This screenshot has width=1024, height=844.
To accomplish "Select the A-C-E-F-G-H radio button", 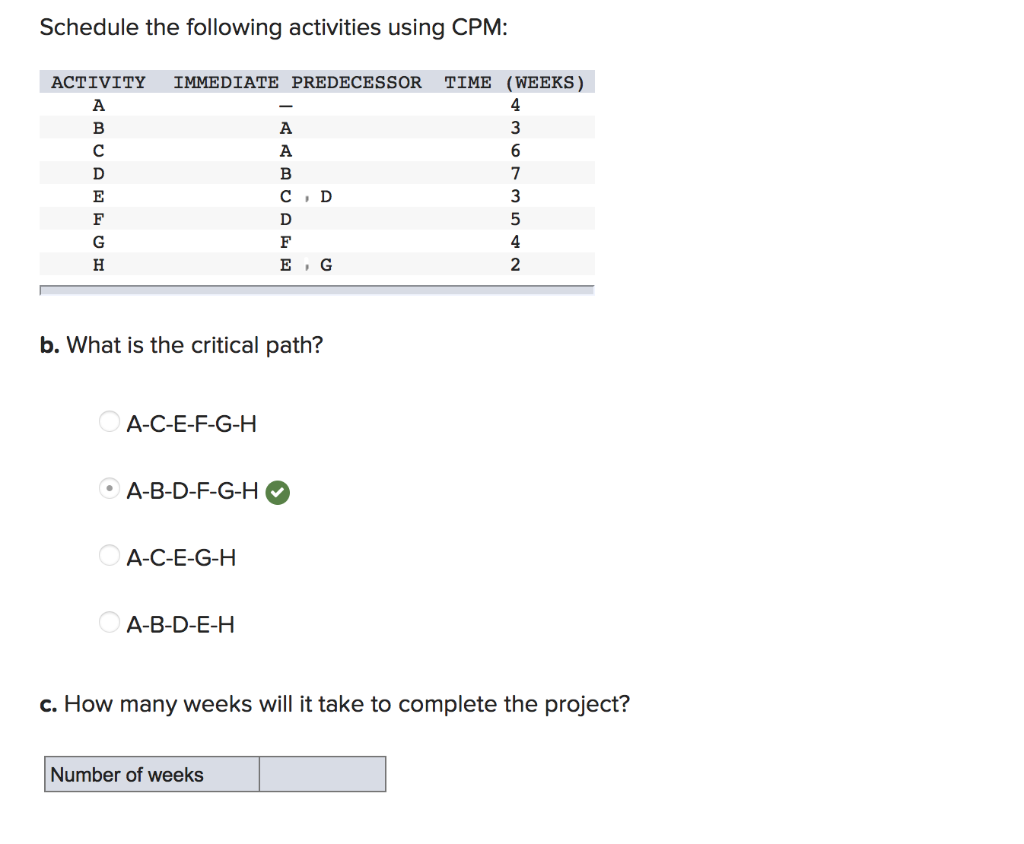I will click(x=109, y=421).
